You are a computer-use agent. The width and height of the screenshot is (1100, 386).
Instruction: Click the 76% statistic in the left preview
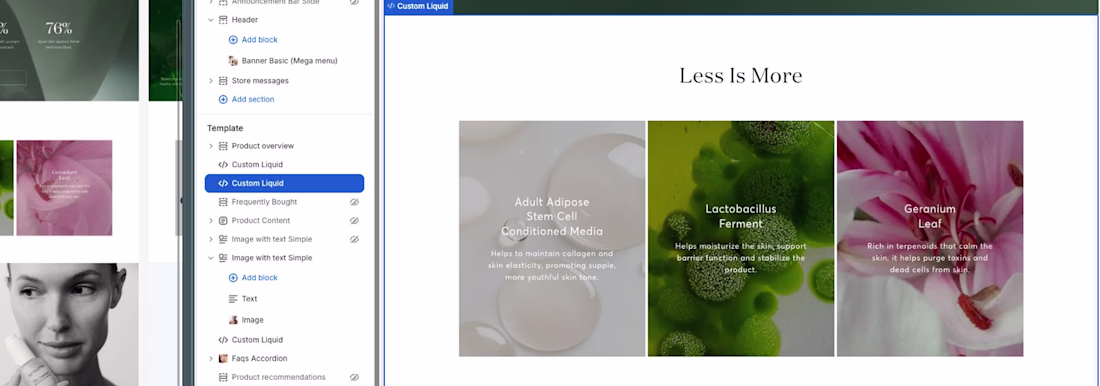[x=59, y=29]
